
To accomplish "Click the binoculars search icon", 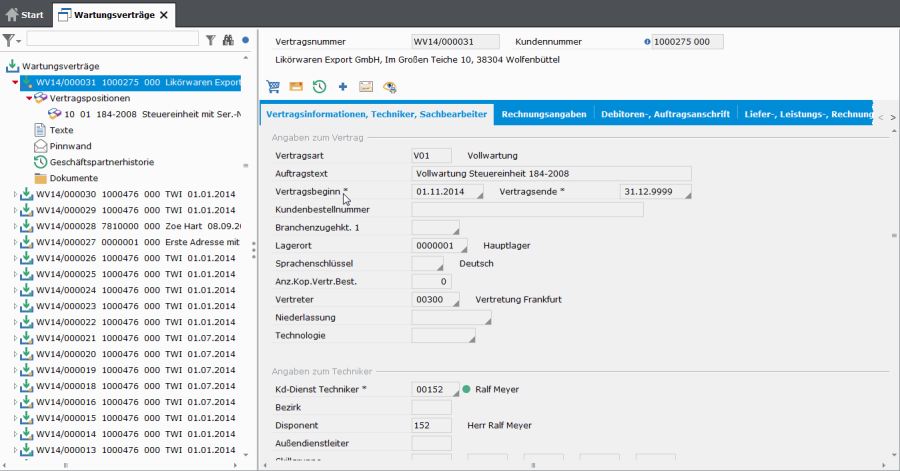I will (x=228, y=40).
